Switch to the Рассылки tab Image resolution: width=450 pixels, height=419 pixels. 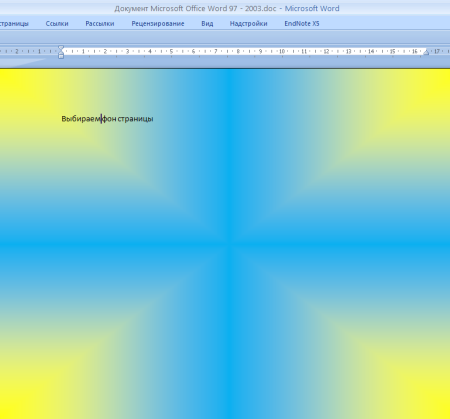click(100, 24)
